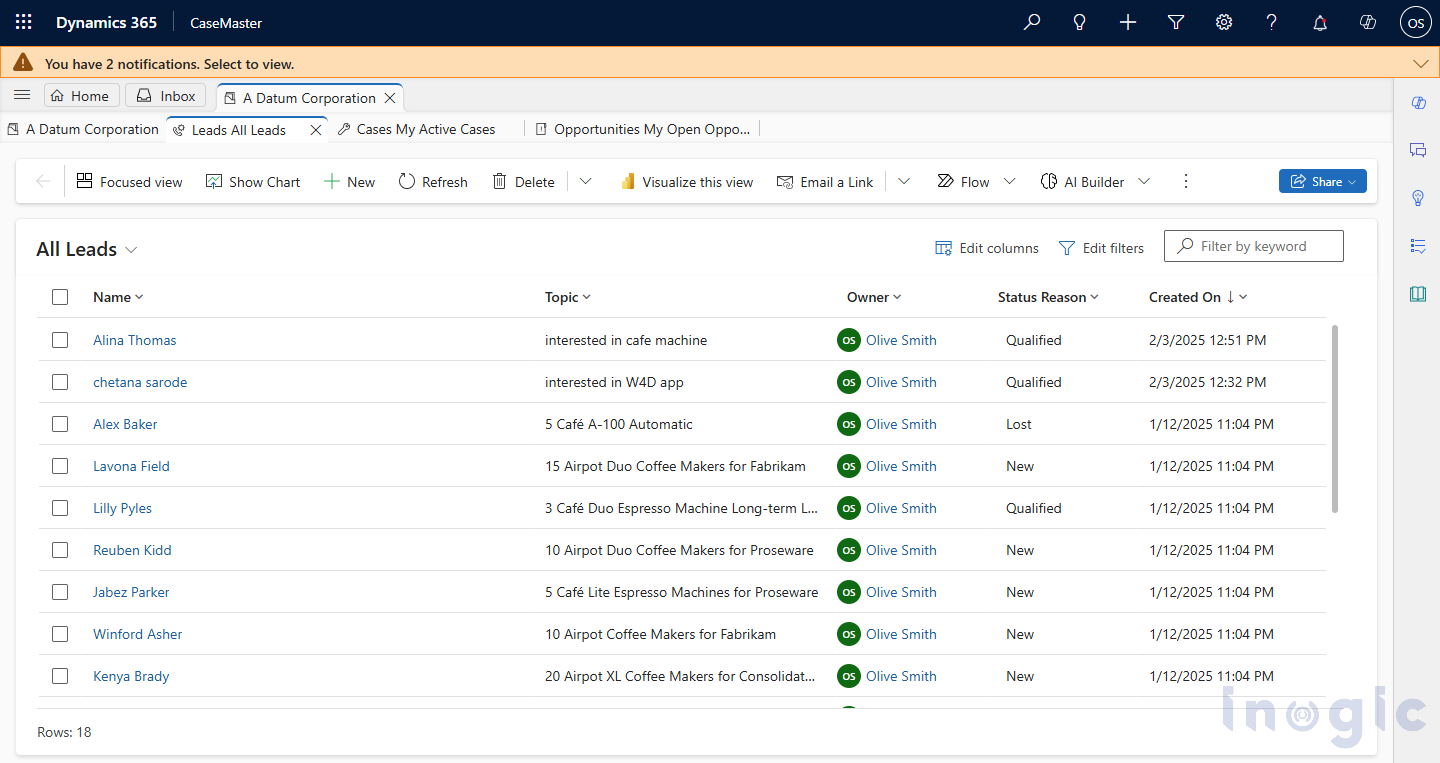Viewport: 1440px width, 763px height.
Task: Open the advanced find funnel icon in the header
Action: point(1176,22)
